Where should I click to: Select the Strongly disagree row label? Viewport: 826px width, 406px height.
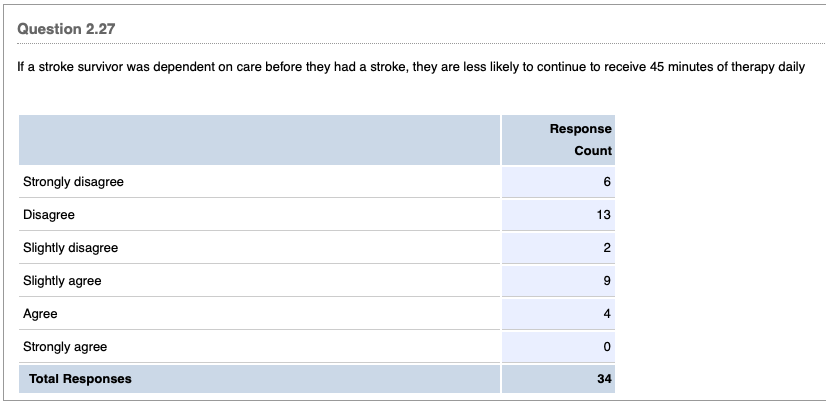point(73,182)
